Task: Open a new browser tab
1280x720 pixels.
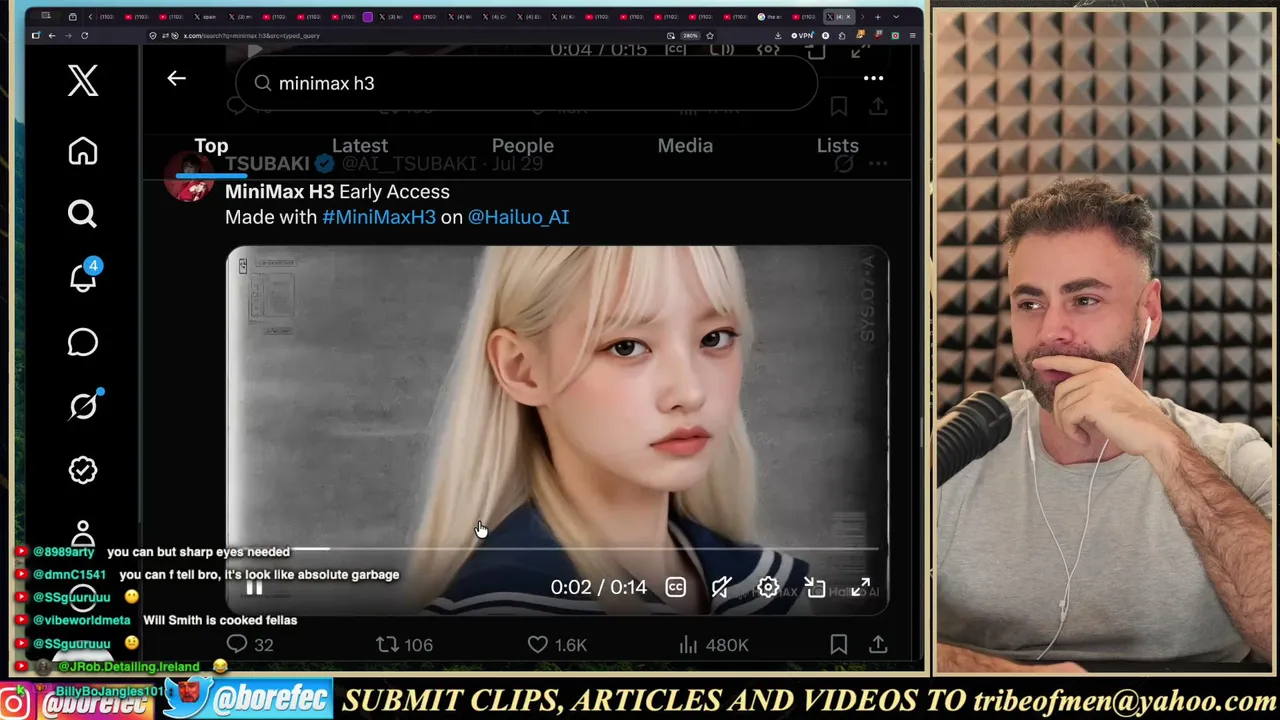Action: tap(878, 17)
